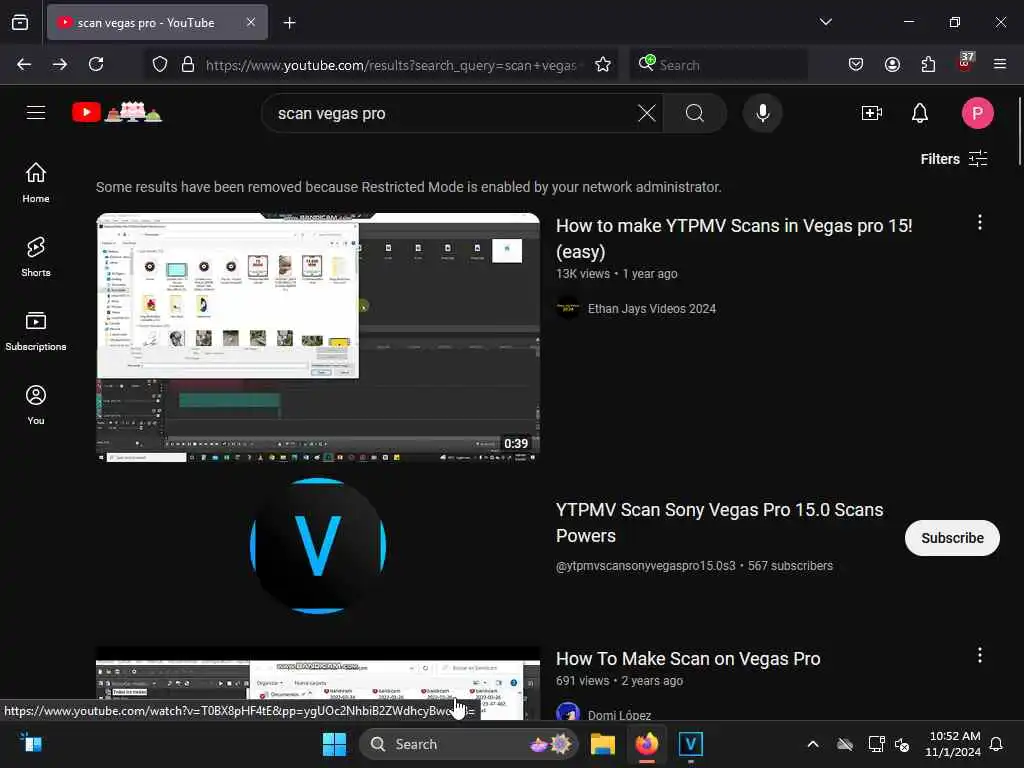Open the taskbar clock and date
Screen dimensions: 1024x768
(952, 744)
